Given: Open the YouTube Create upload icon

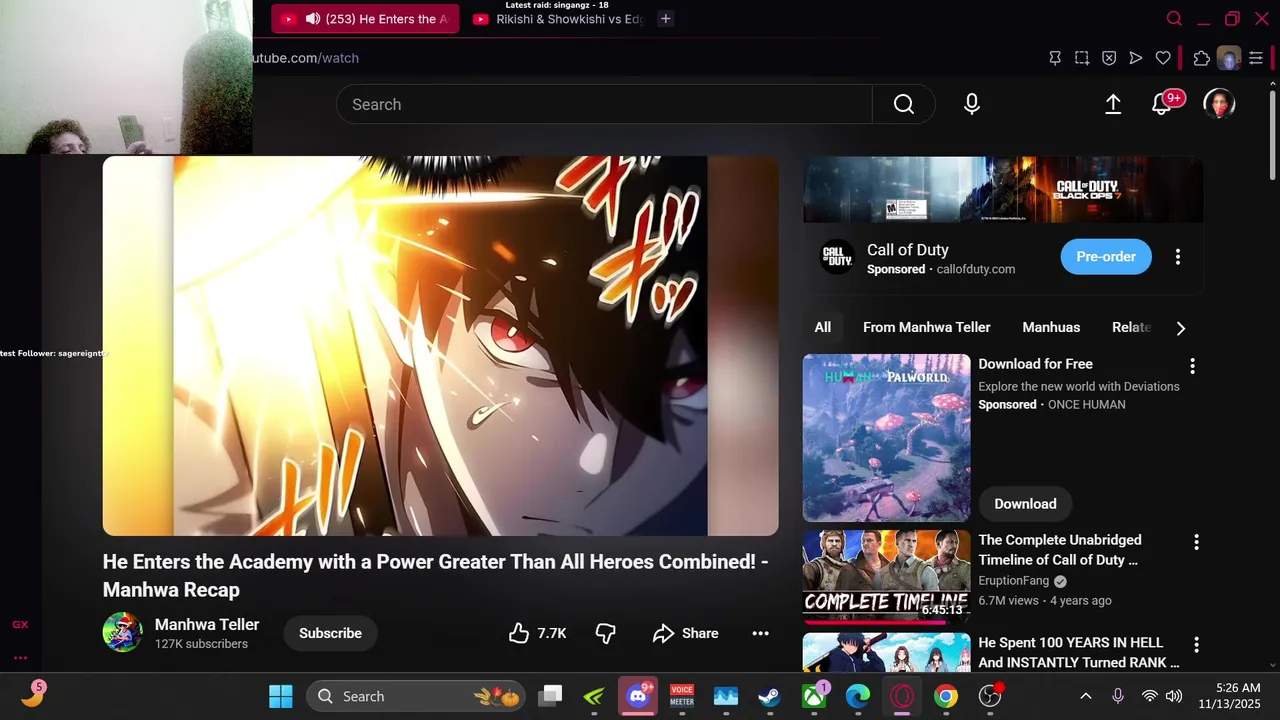Looking at the screenshot, I should pyautogui.click(x=1113, y=104).
